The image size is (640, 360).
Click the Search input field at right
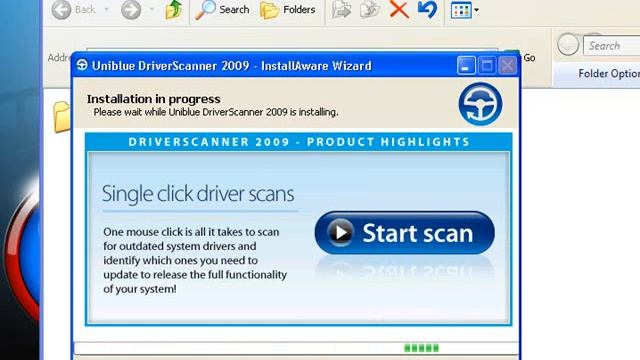coord(612,46)
